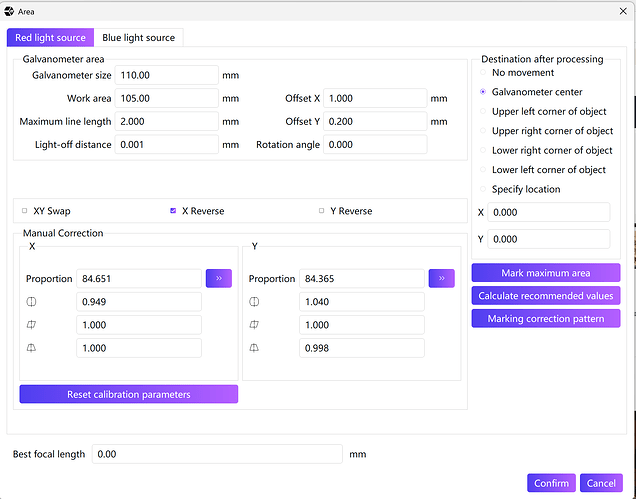Click parallelogram distortion icon in X correction
This screenshot has height=499, width=636.
31,325
